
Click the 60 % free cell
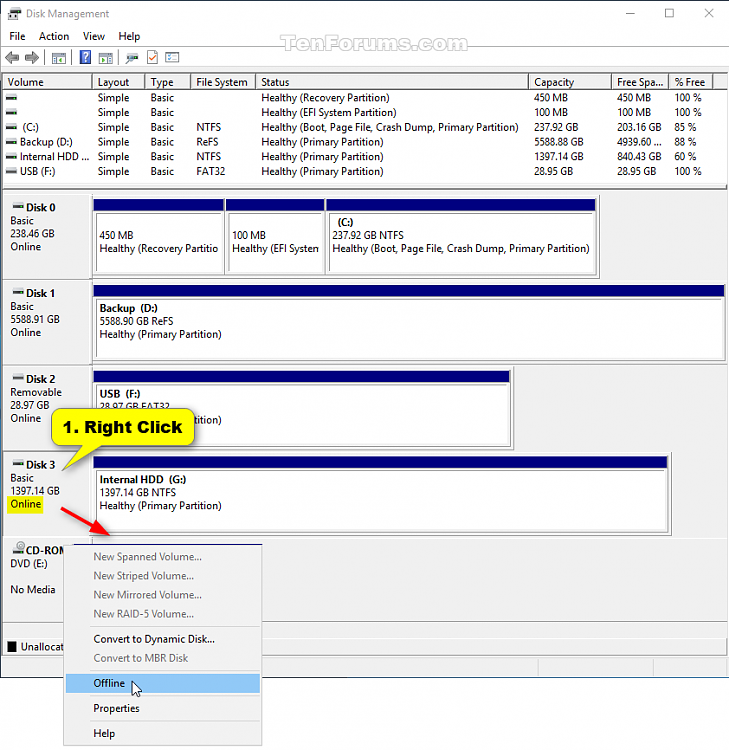click(x=685, y=156)
